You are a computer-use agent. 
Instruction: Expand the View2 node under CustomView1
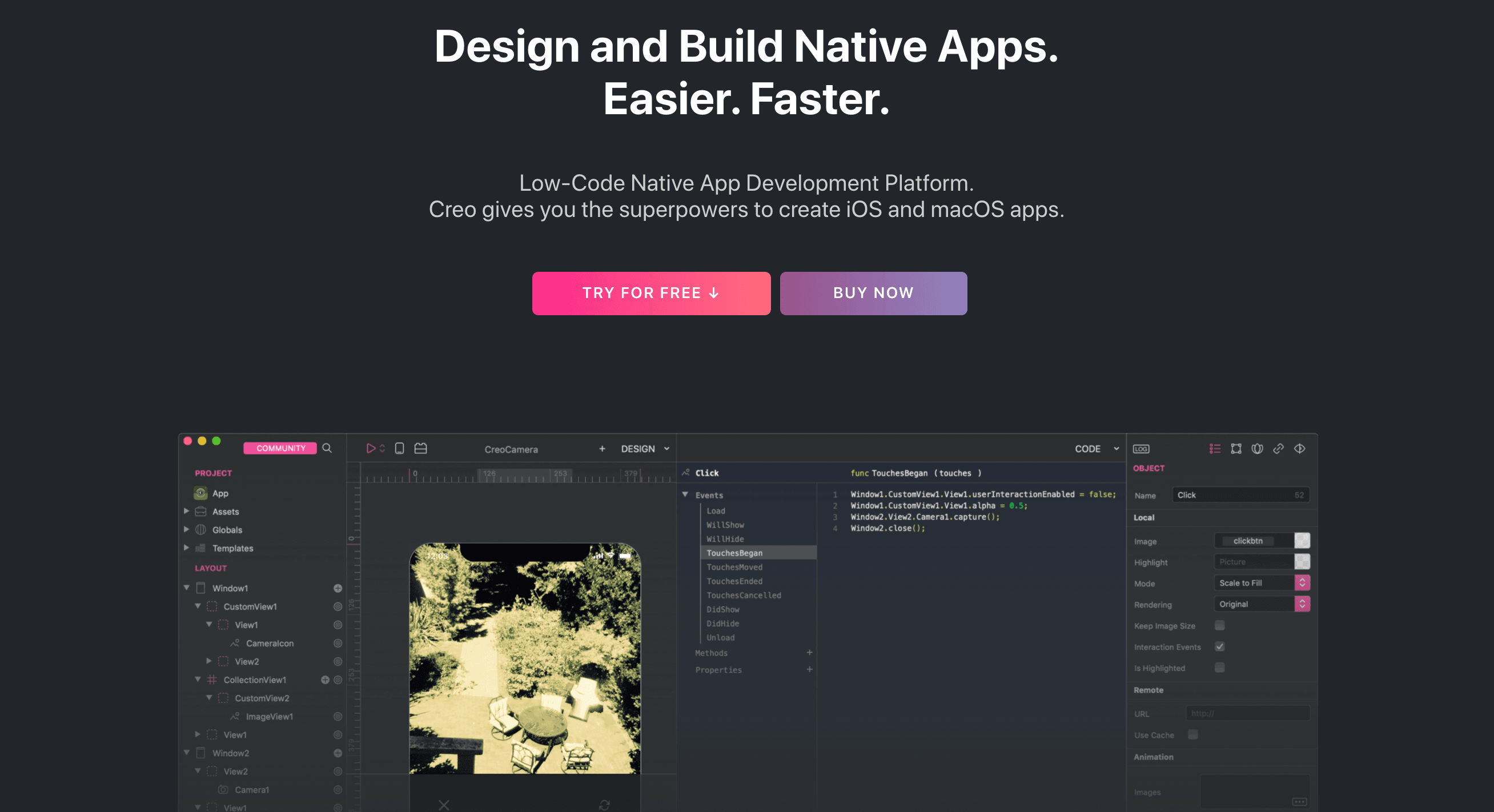point(209,661)
